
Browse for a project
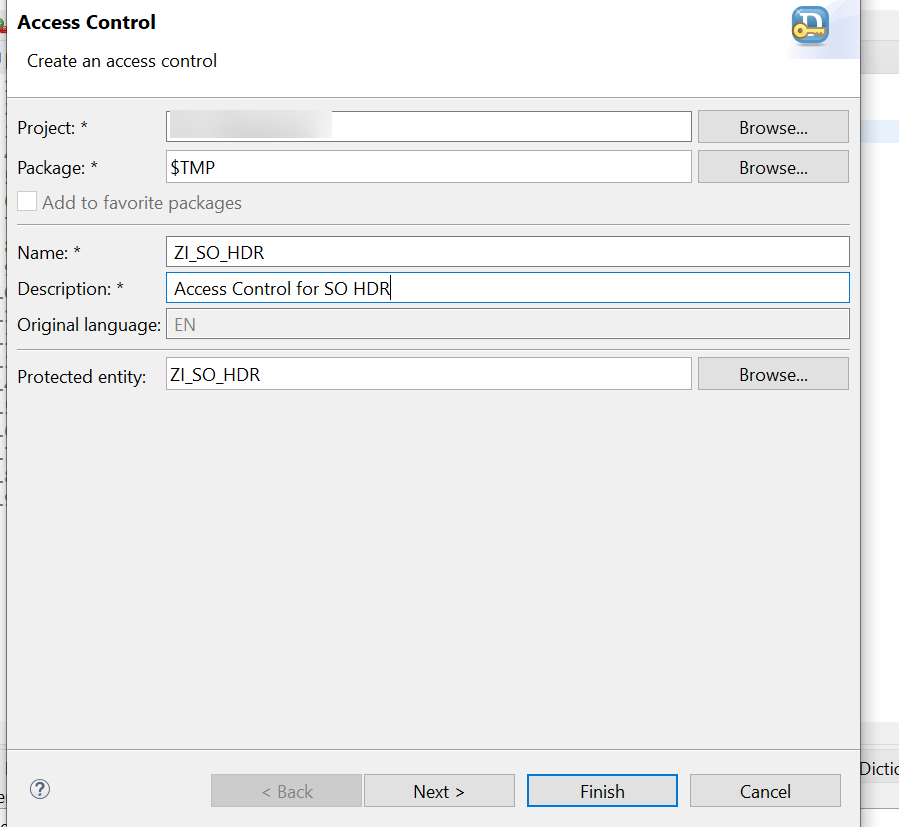pyautogui.click(x=773, y=127)
